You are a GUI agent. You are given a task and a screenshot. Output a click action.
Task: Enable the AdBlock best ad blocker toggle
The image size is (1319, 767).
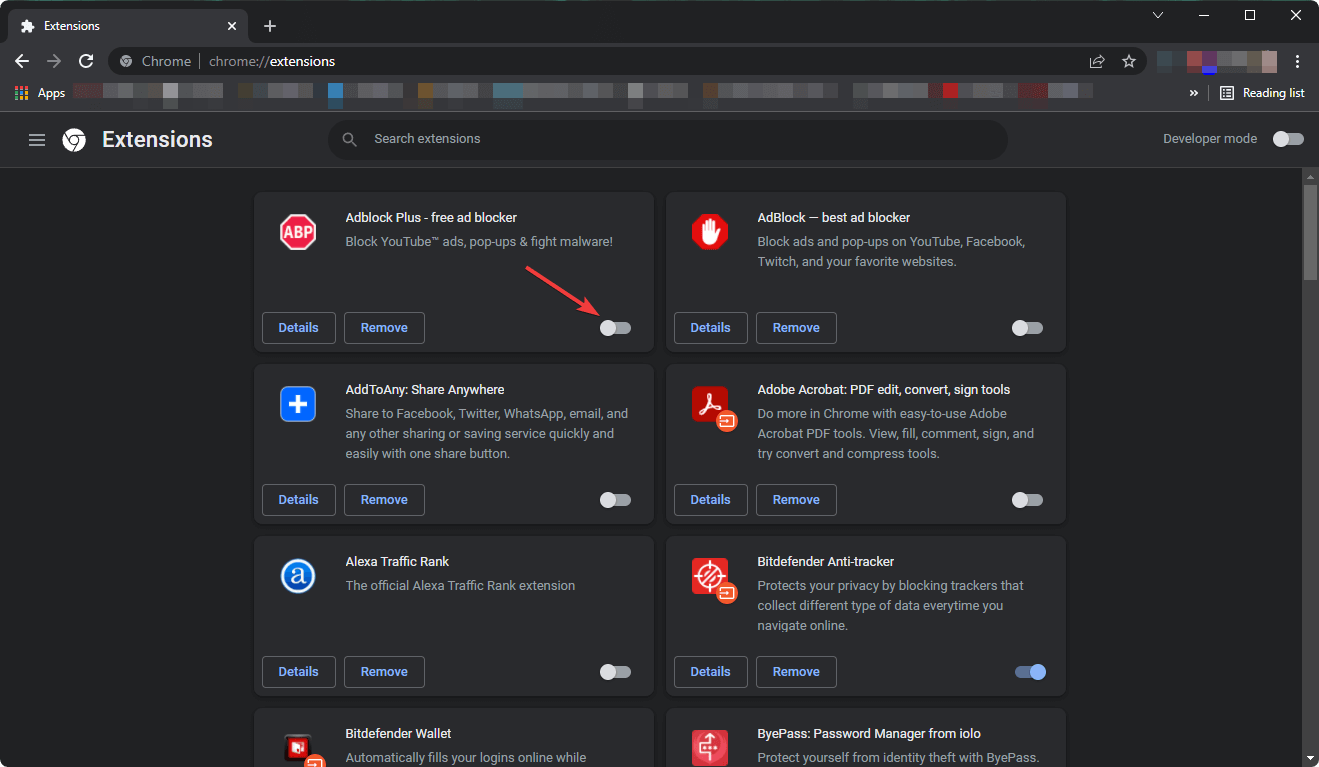1027,328
